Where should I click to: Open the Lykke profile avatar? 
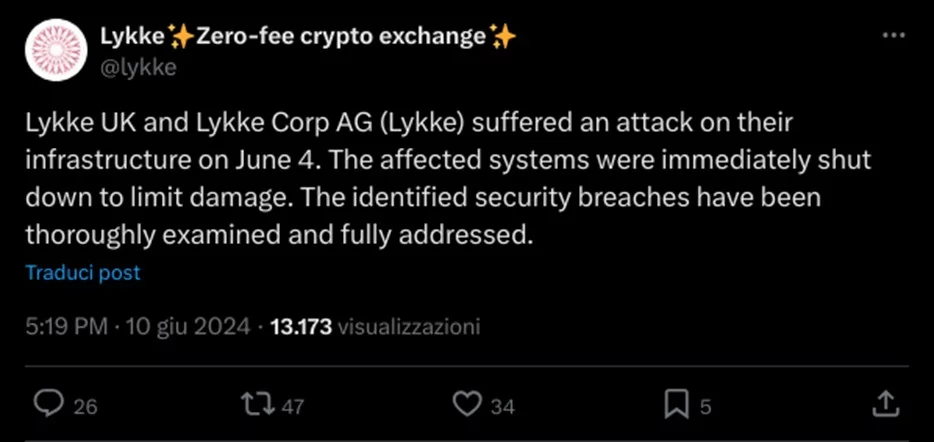click(x=54, y=52)
